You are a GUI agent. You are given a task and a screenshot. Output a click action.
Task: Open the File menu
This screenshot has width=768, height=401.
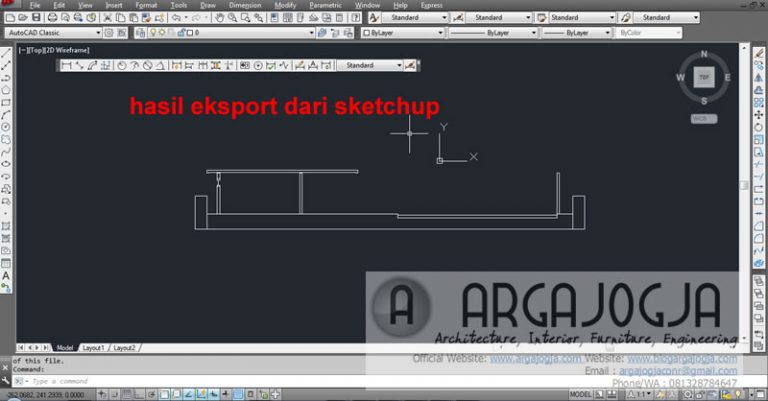pos(35,5)
